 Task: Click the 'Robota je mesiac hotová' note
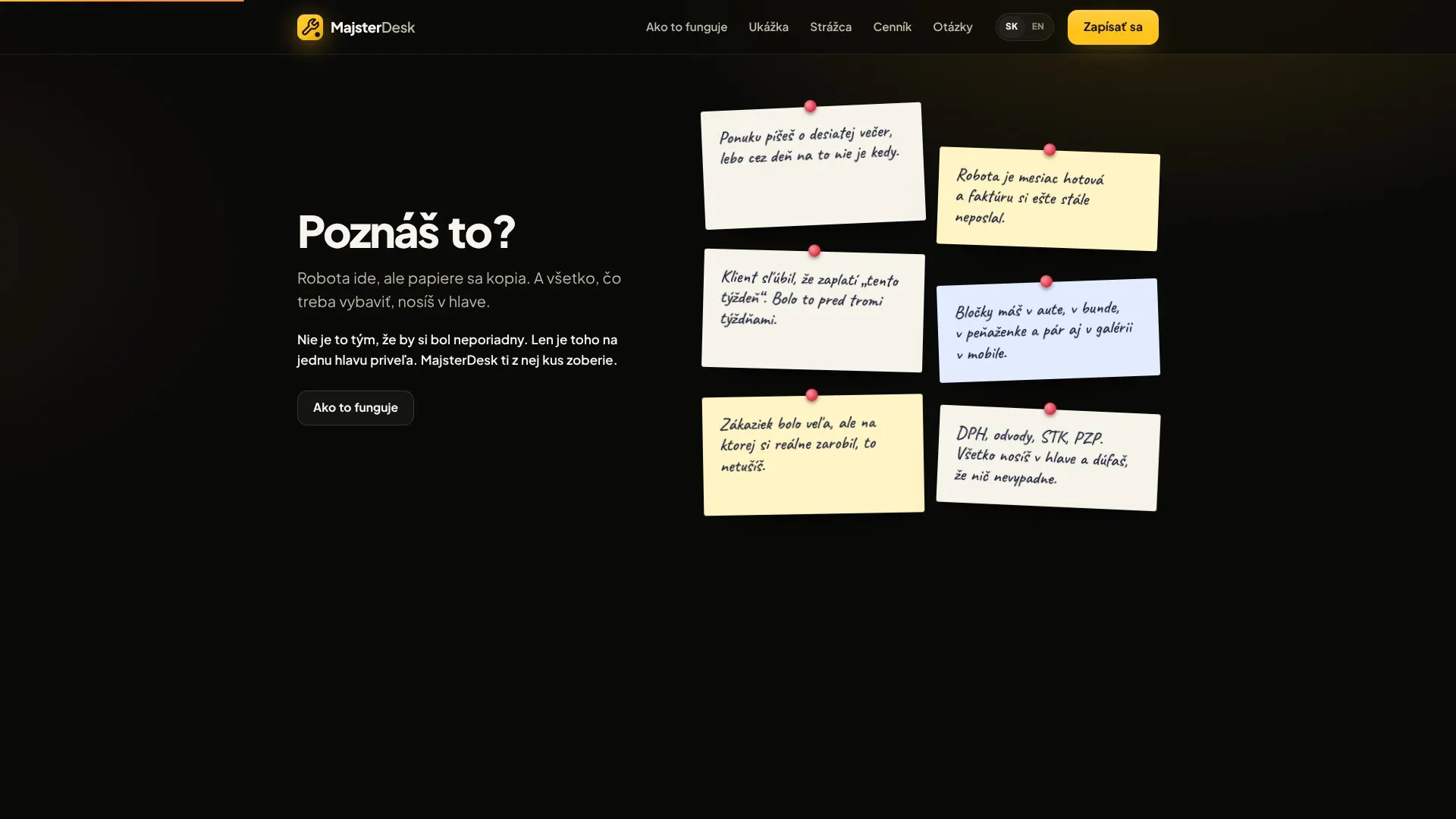(x=1048, y=199)
